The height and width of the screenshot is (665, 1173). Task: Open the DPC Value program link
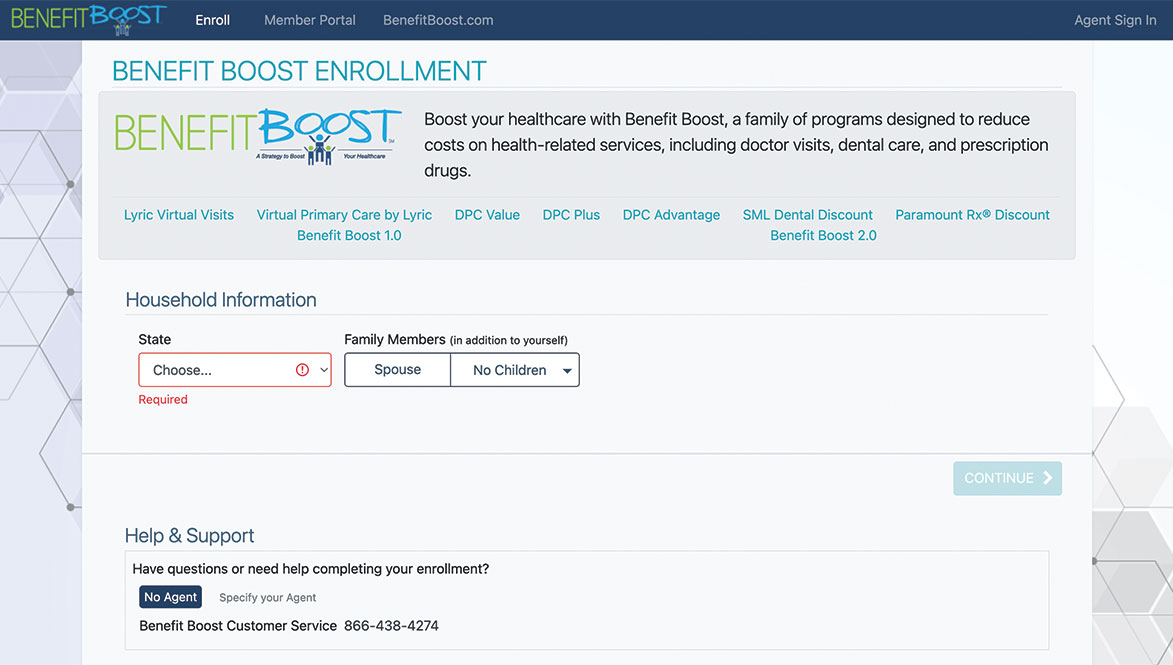487,214
